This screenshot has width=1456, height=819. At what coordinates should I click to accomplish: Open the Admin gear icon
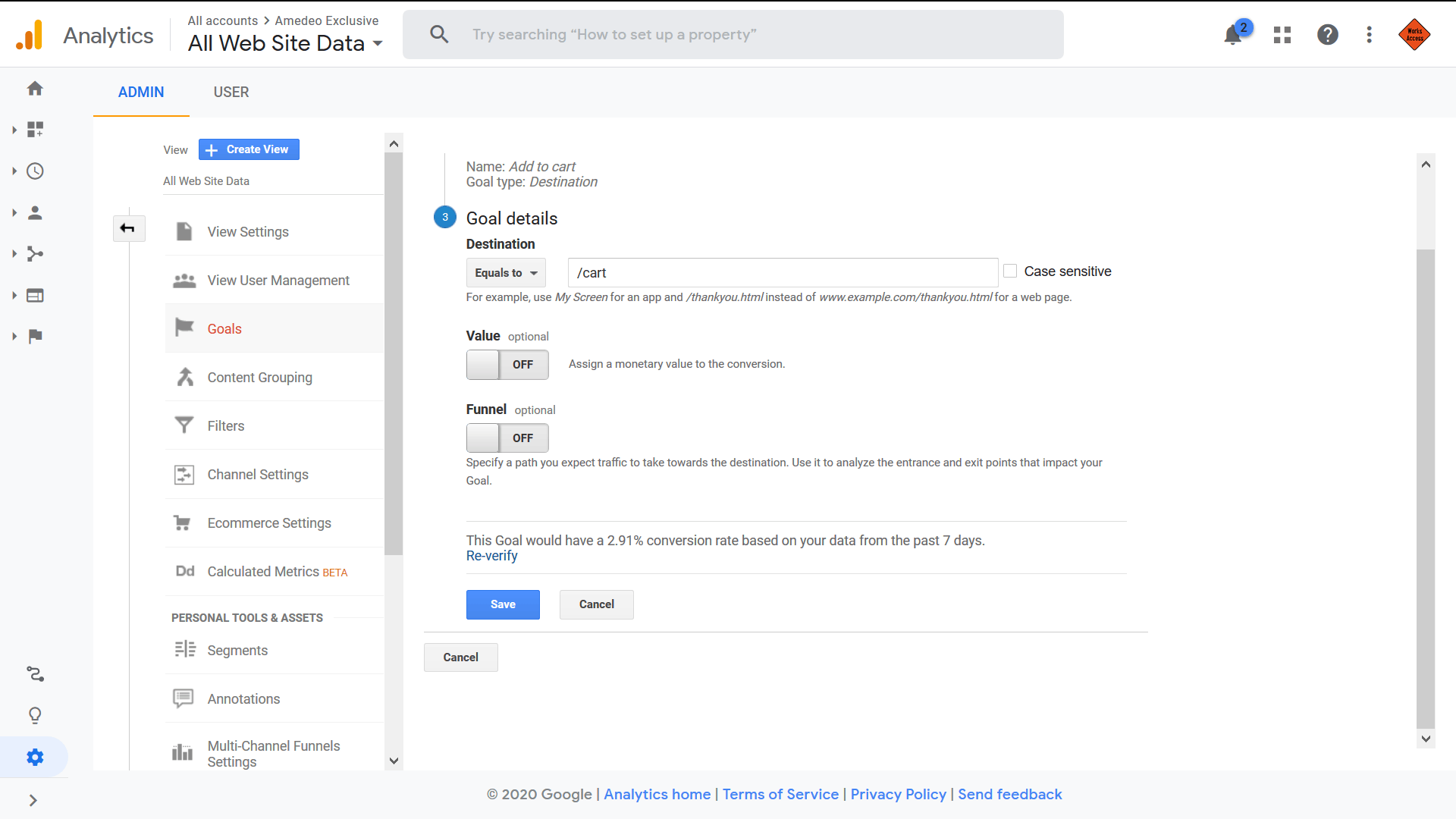(x=35, y=757)
